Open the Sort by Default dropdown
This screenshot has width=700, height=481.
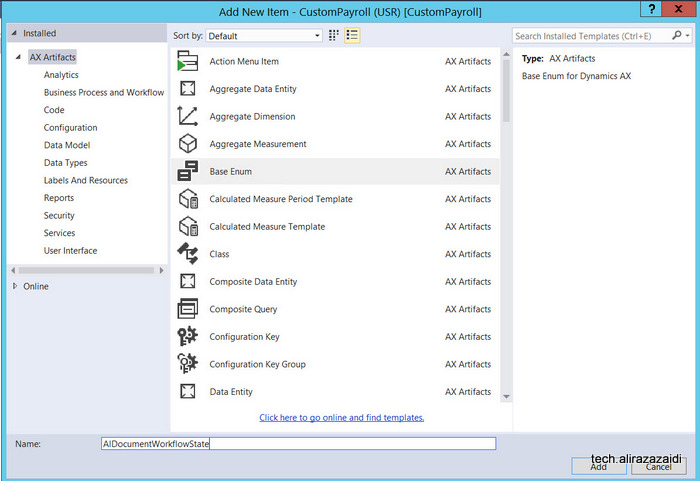(x=264, y=36)
